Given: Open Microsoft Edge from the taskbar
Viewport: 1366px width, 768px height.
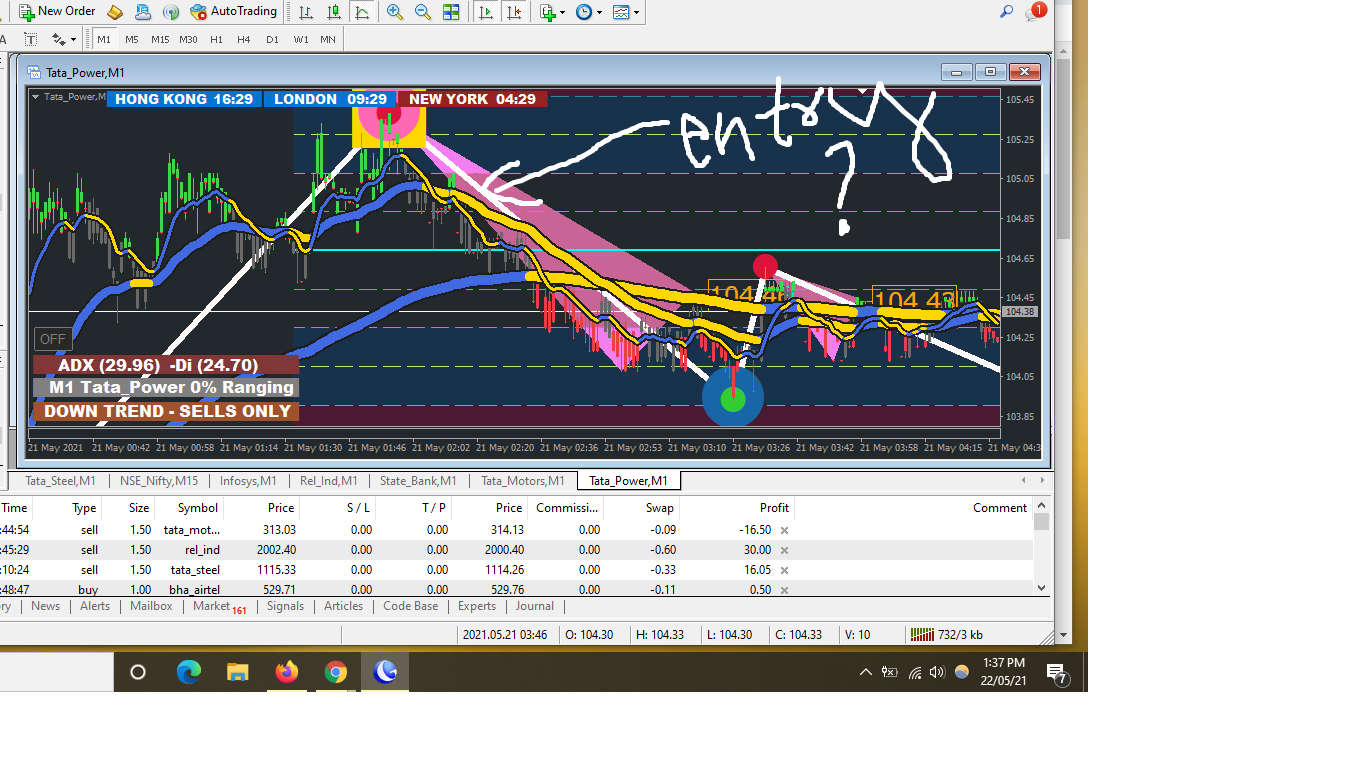Looking at the screenshot, I should click(x=188, y=672).
